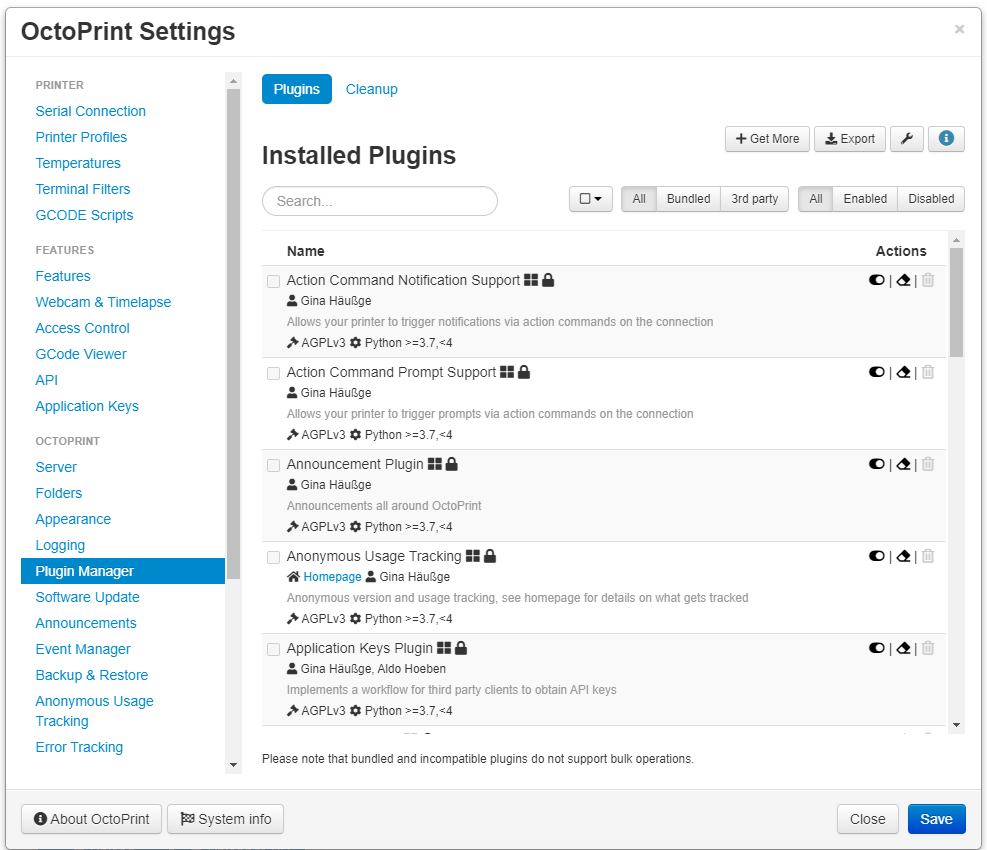The width and height of the screenshot is (987, 850).
Task: Clear data for Announcement Plugin using eraser icon
Action: point(903,464)
